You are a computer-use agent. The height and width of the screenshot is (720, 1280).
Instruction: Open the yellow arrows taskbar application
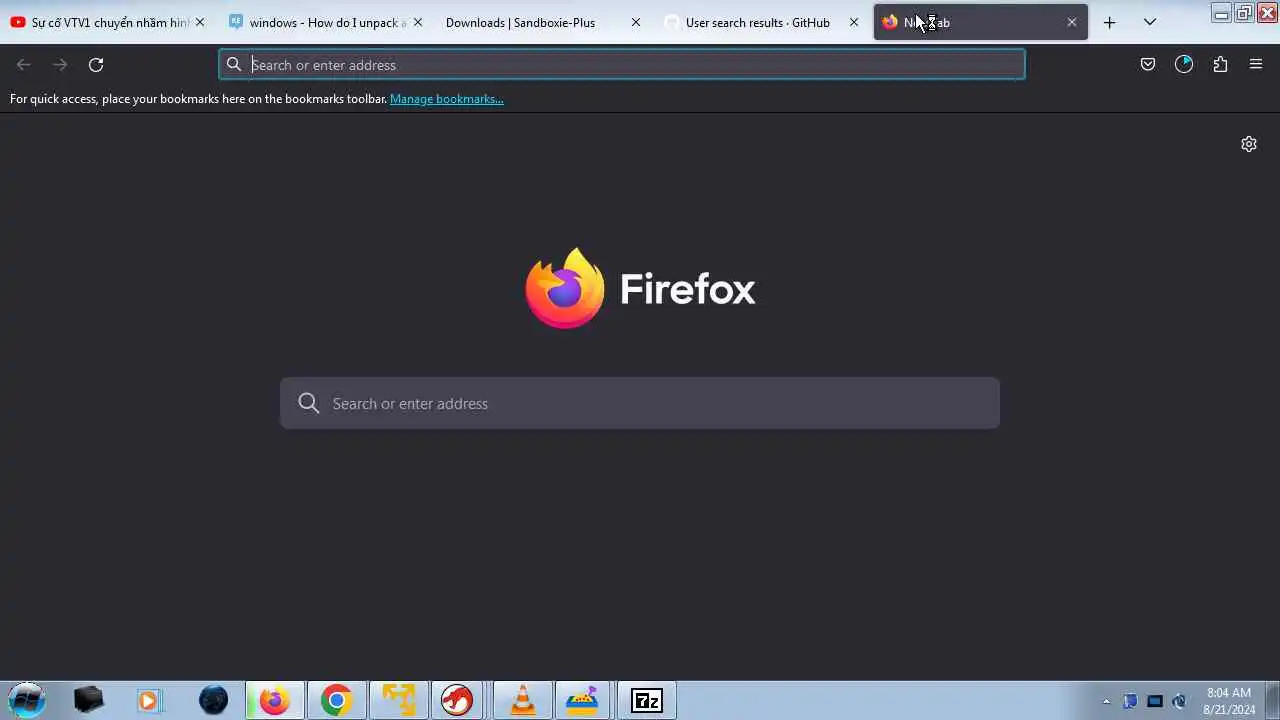[x=399, y=700]
